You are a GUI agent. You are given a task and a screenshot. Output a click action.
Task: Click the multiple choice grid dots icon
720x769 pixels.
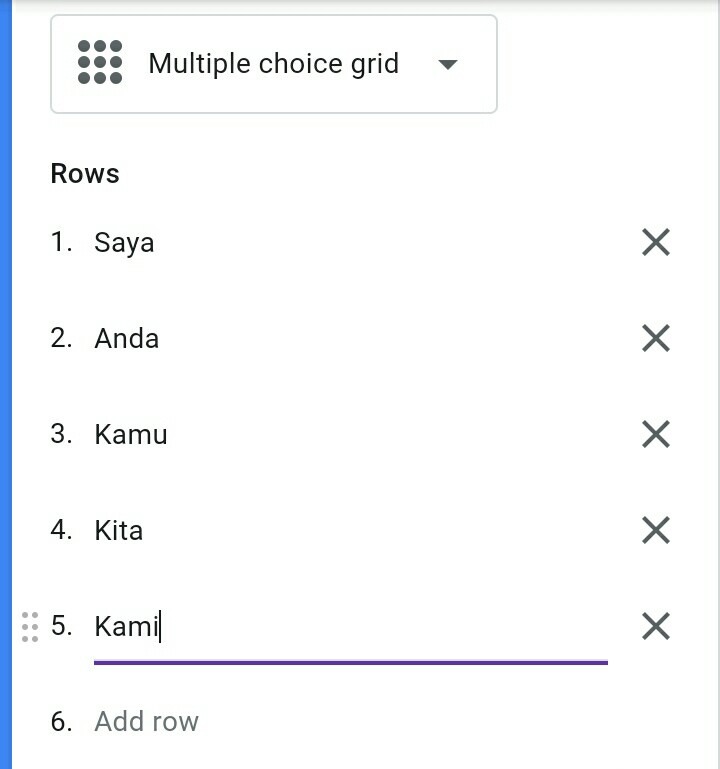100,63
